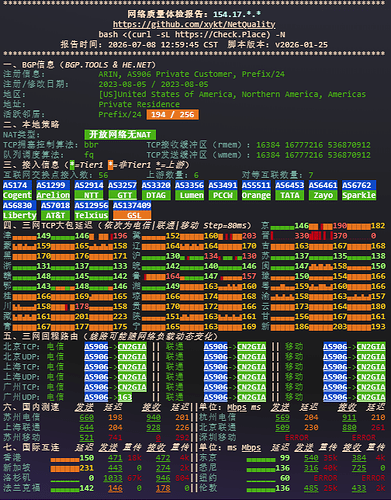Click 上海联通 send speed 644
Viewport: 391px width, 500px height.
pyautogui.click(x=87, y=427)
